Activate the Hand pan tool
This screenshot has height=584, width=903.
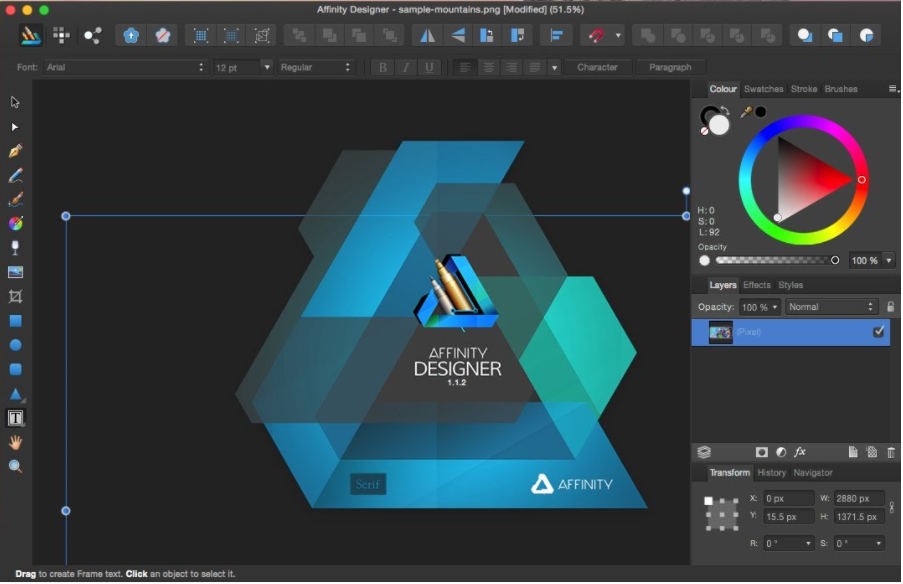[15, 443]
